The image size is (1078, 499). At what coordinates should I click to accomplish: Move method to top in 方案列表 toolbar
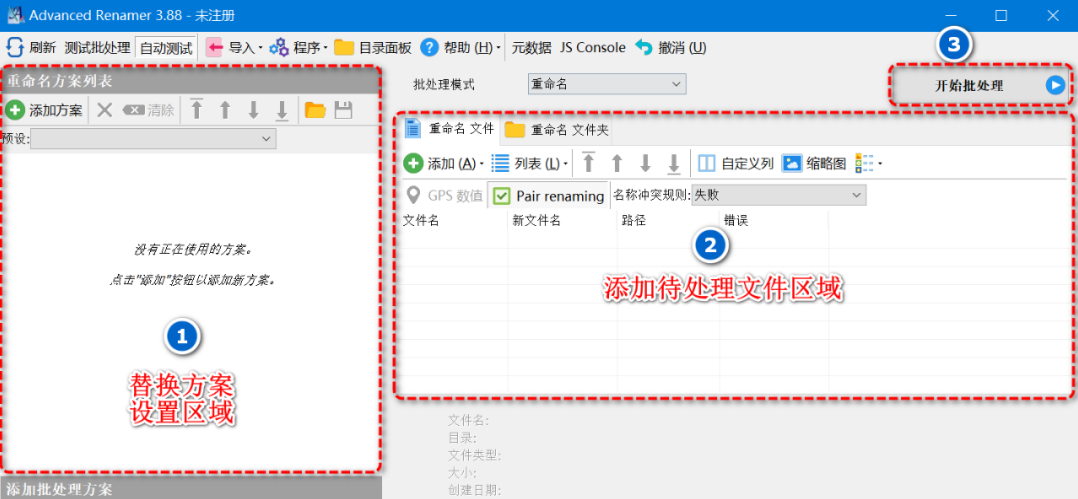[197, 110]
